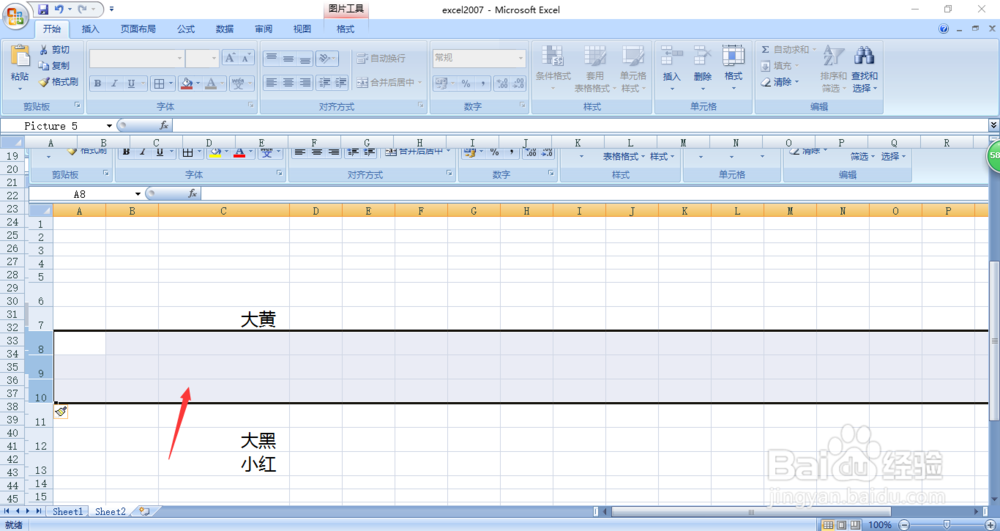This screenshot has height=531, width=1000.
Task: Expand the 合并后居中 merge dropdown arrow
Action: [420, 82]
